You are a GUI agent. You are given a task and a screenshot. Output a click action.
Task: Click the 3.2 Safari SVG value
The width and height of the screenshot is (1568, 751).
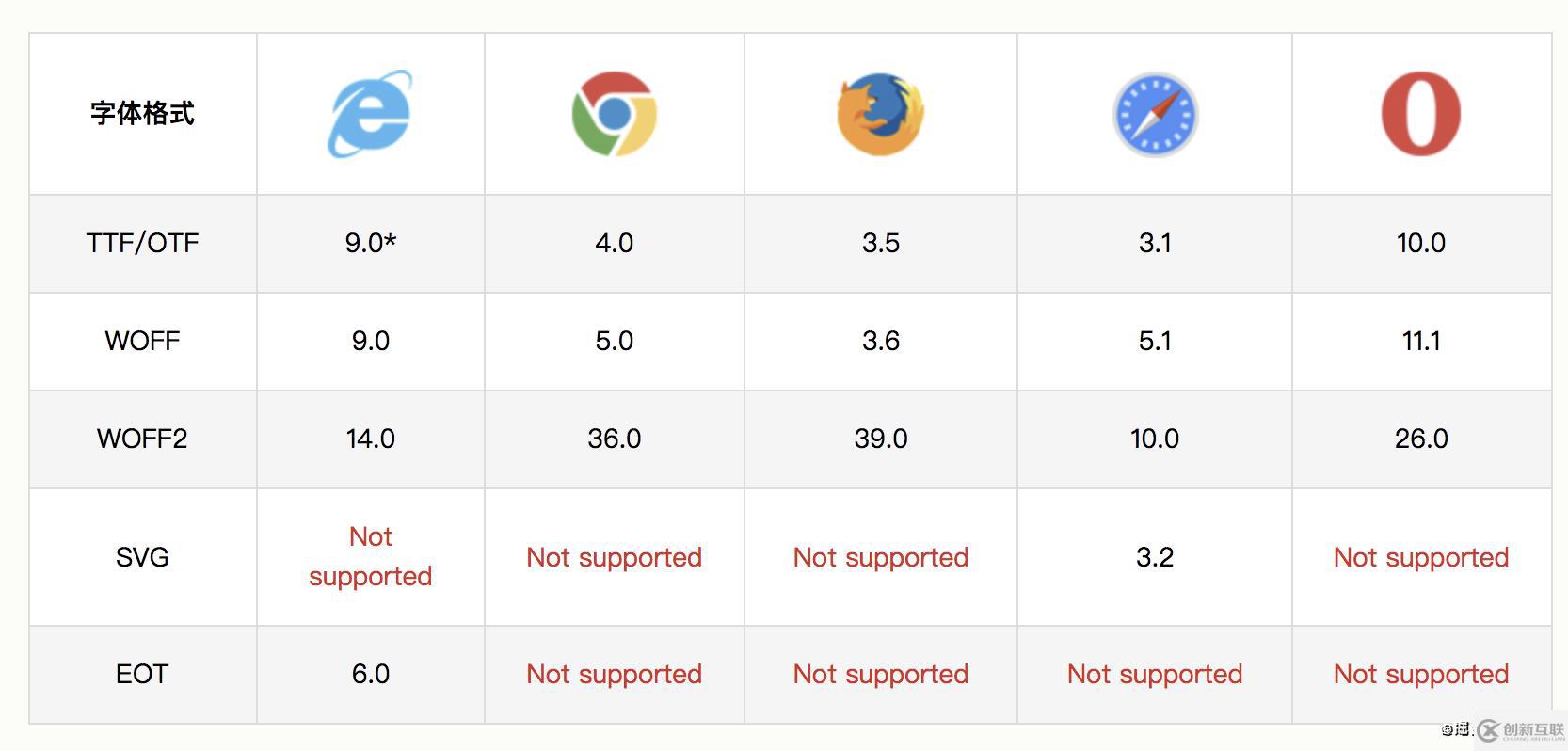click(1155, 557)
